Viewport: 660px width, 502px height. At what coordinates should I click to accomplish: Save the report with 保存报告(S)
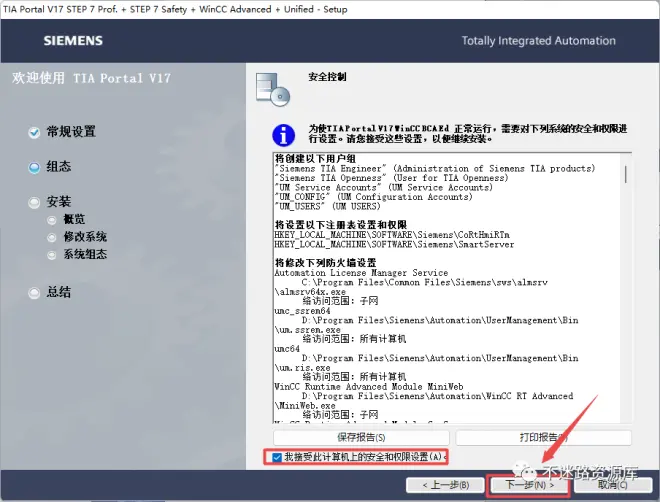point(361,438)
